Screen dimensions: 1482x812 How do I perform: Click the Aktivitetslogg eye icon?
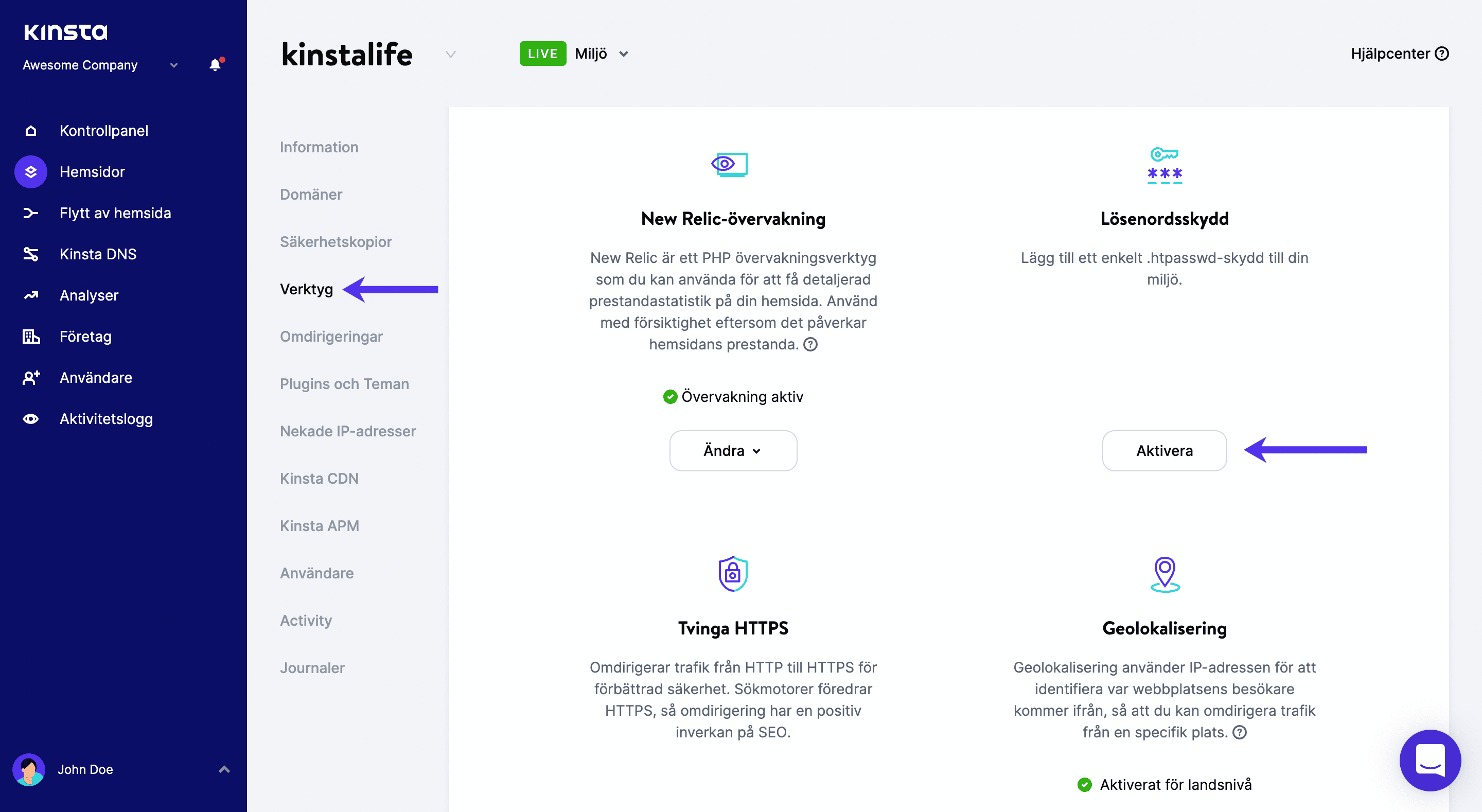31,419
